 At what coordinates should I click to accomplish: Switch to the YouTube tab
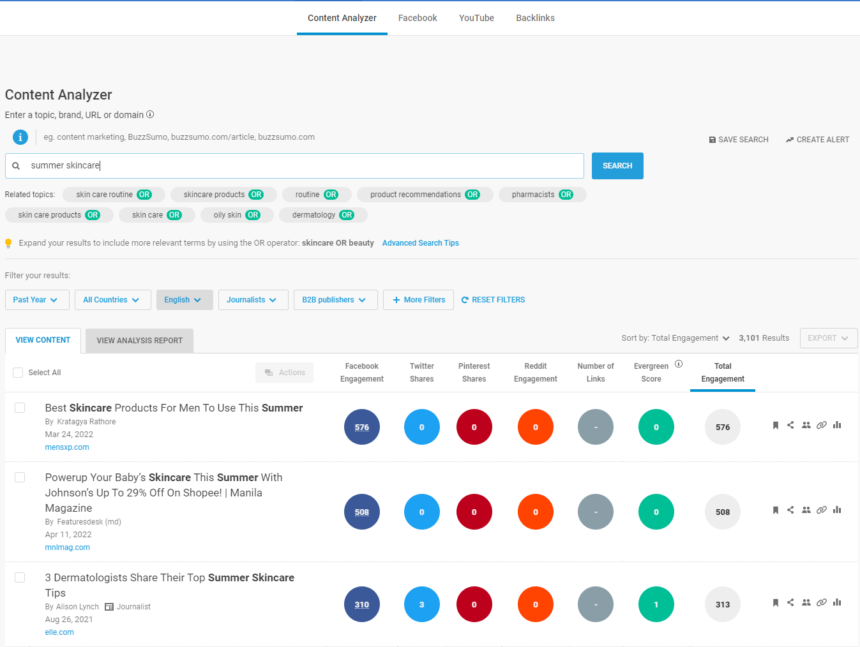point(476,17)
